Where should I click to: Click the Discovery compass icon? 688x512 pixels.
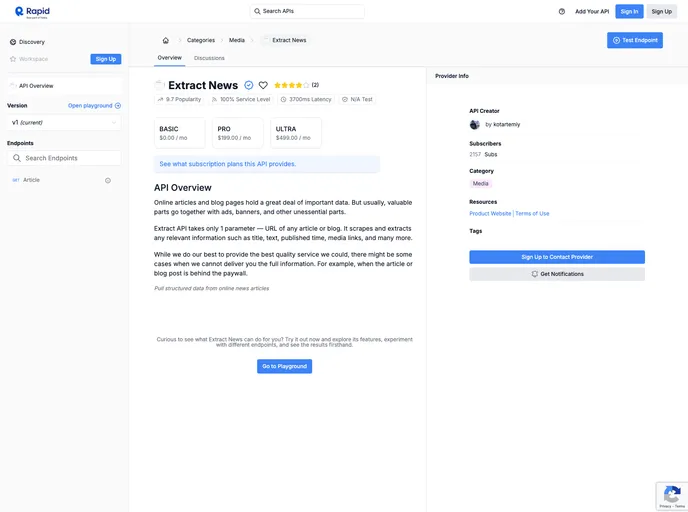13,42
